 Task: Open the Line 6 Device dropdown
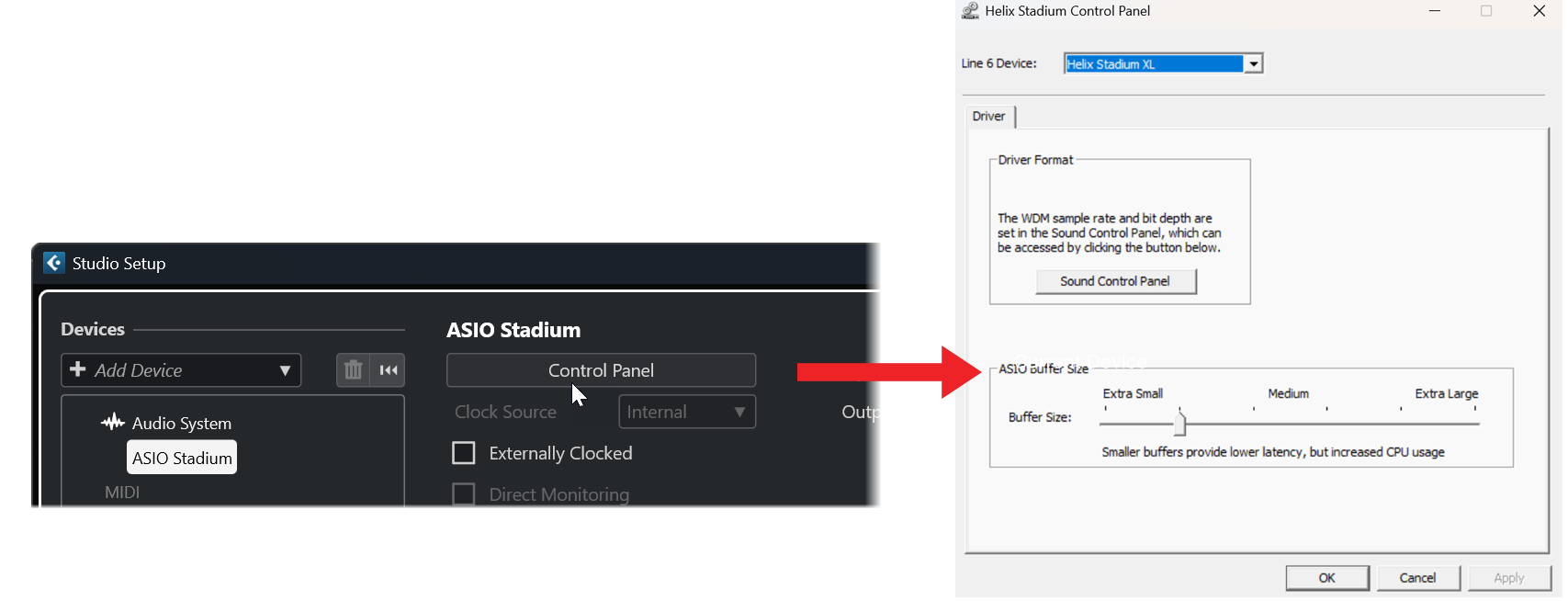point(1254,62)
